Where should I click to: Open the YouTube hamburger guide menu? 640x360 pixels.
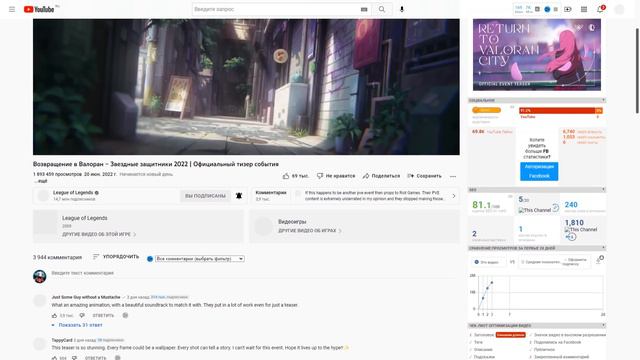pos(12,9)
